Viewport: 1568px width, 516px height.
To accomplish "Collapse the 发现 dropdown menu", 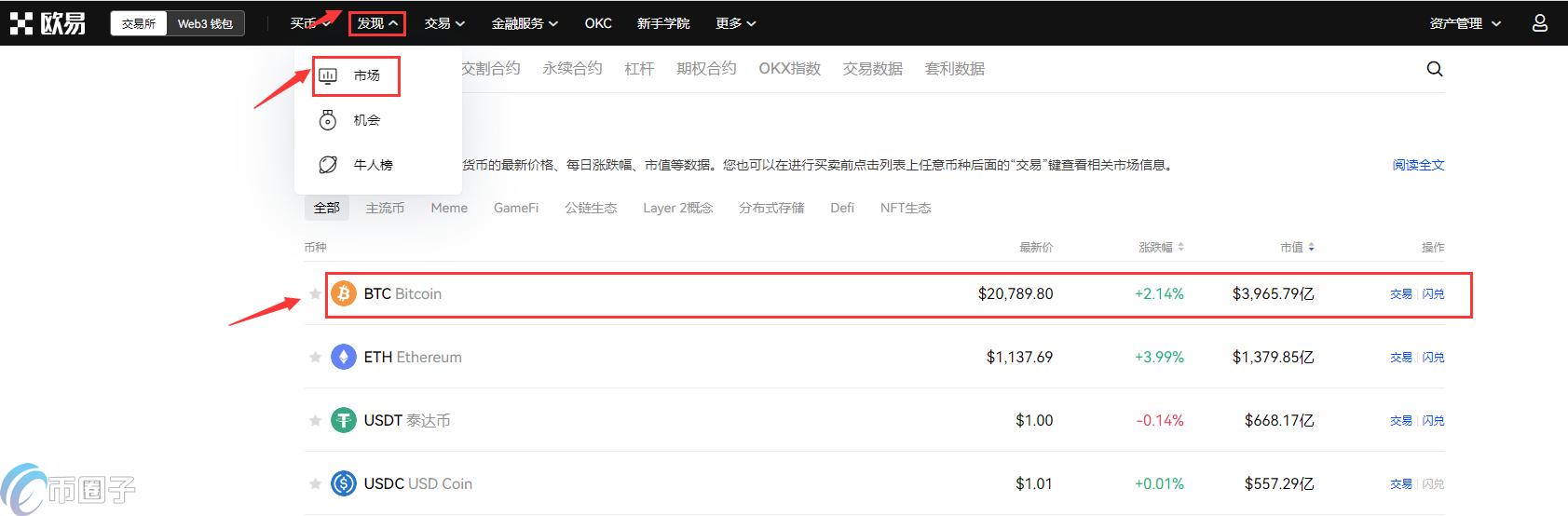I will [377, 23].
